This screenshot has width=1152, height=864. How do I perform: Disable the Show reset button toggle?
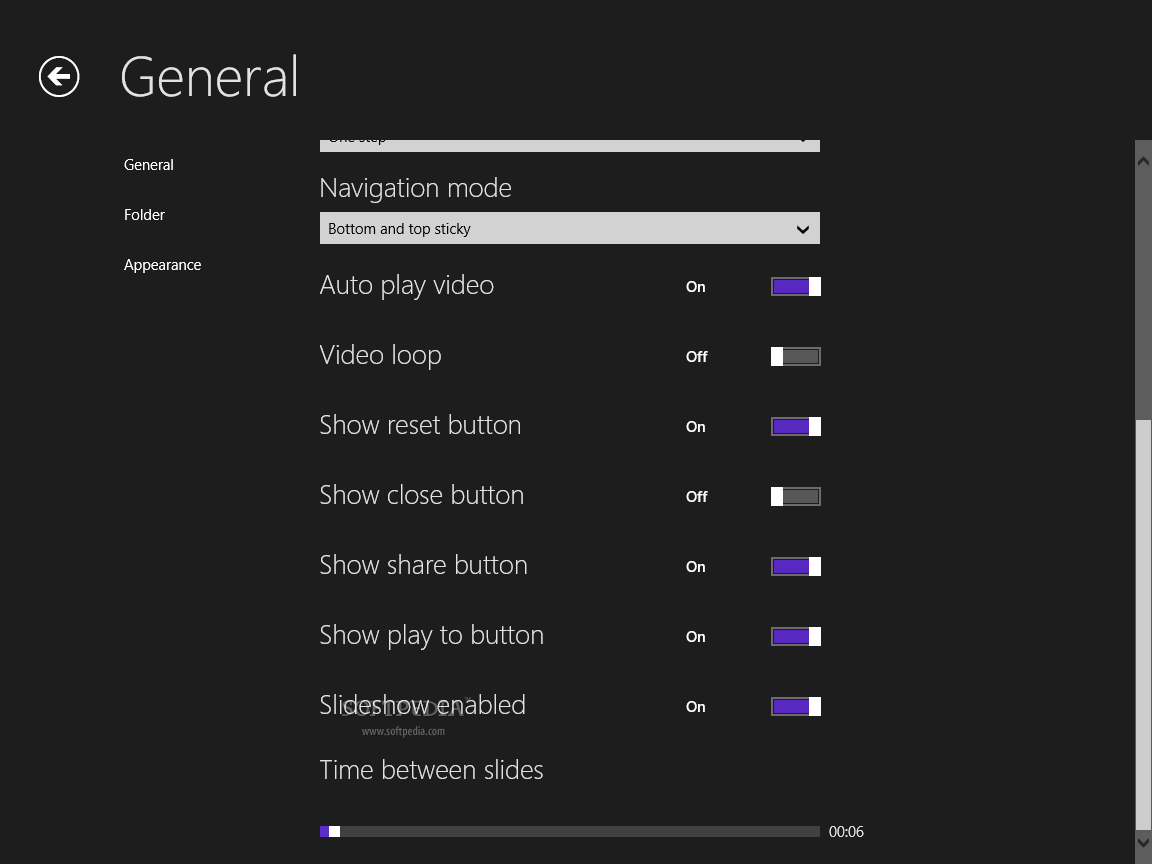click(796, 426)
